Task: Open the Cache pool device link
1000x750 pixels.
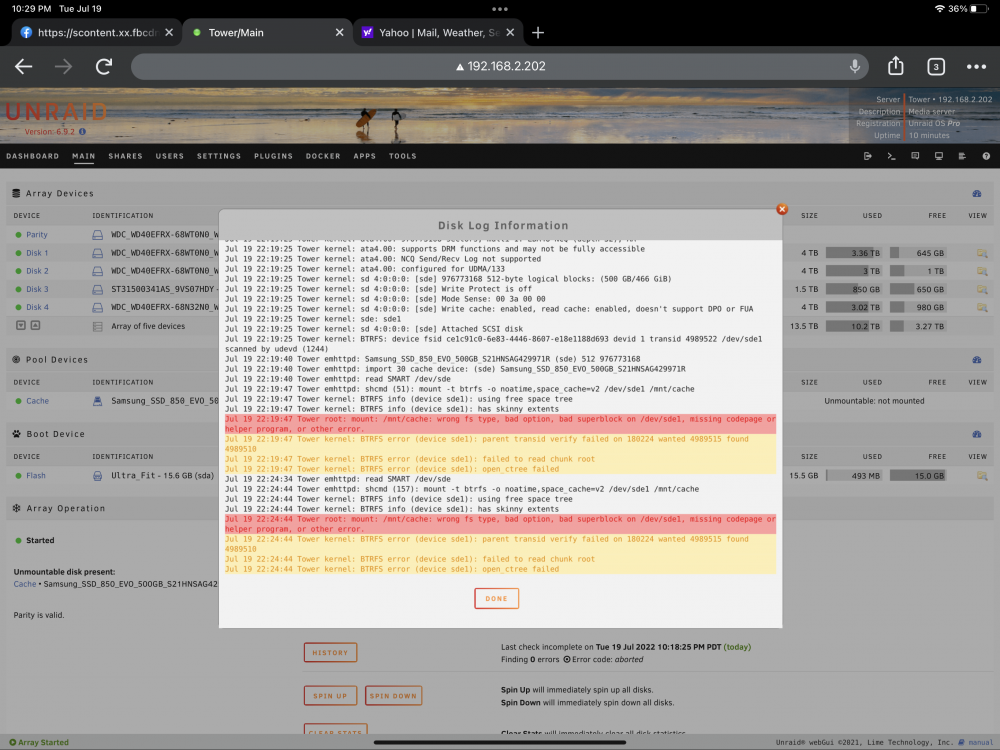Action: point(37,401)
